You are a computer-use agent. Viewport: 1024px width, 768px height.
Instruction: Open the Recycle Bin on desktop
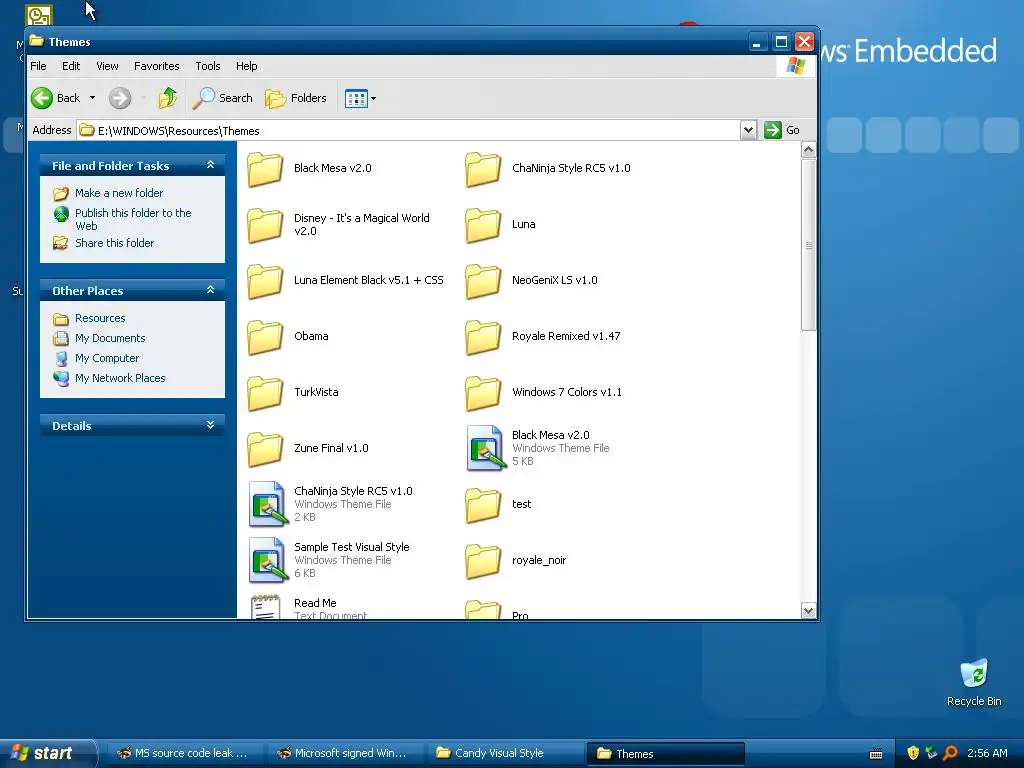point(974,682)
